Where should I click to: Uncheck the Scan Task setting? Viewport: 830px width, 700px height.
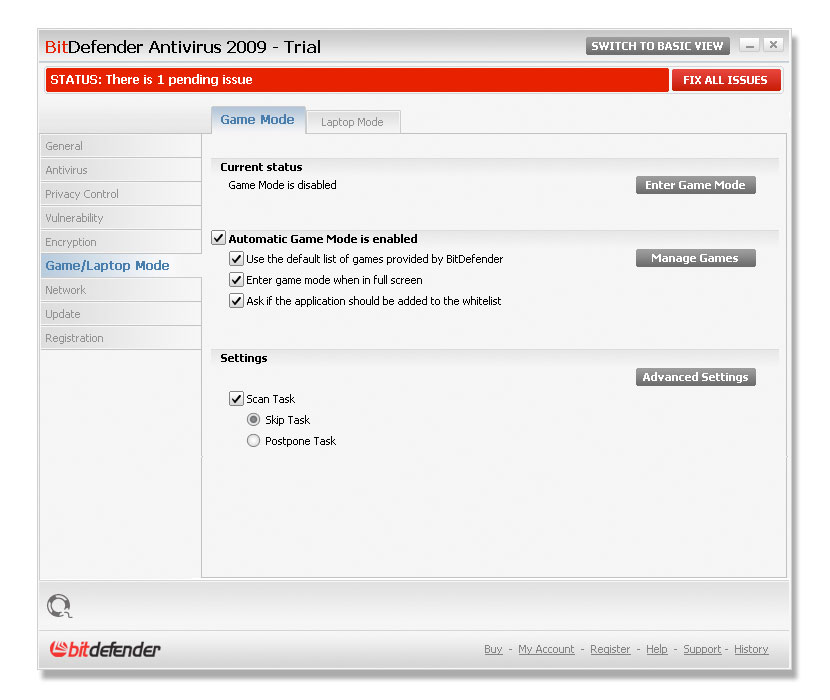pos(236,398)
